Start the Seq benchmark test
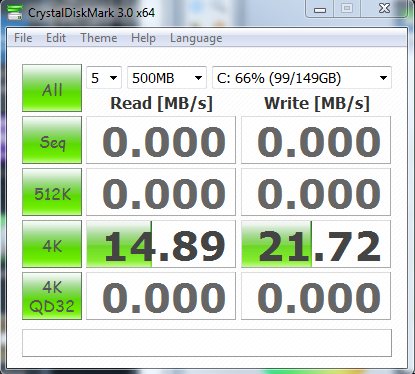Image resolution: width=415 pixels, height=374 pixels. [52, 140]
